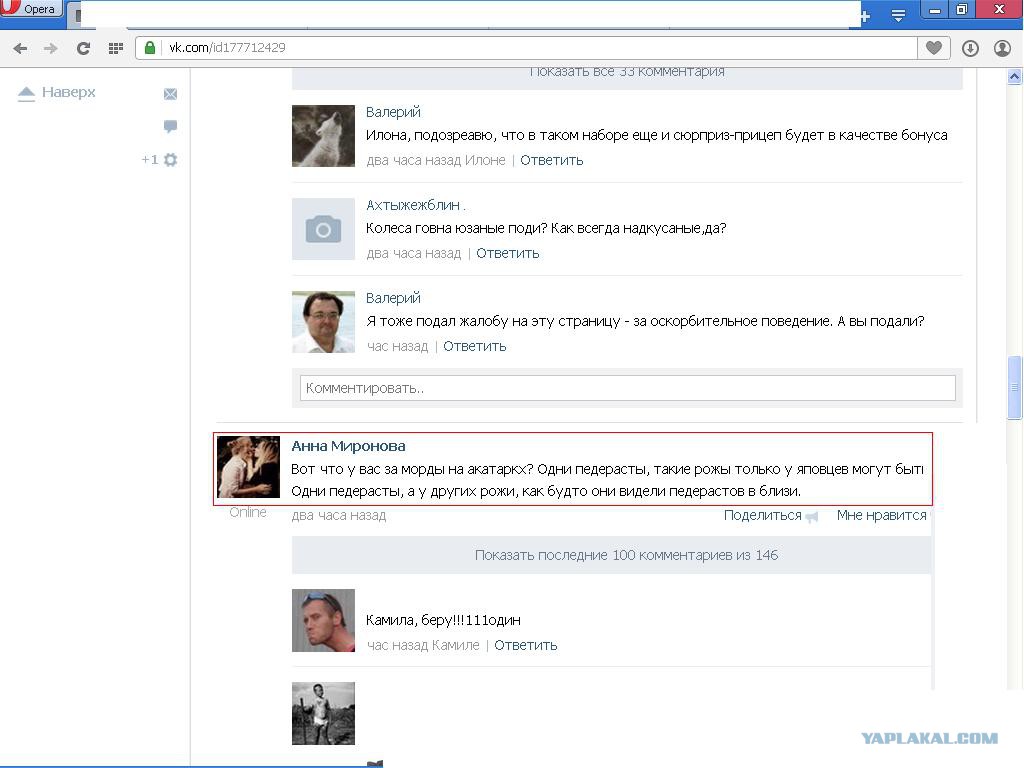Screen dimensions: 1024x768
Task: Expand the tab menu icon beside the new tab button
Action: (x=899, y=16)
